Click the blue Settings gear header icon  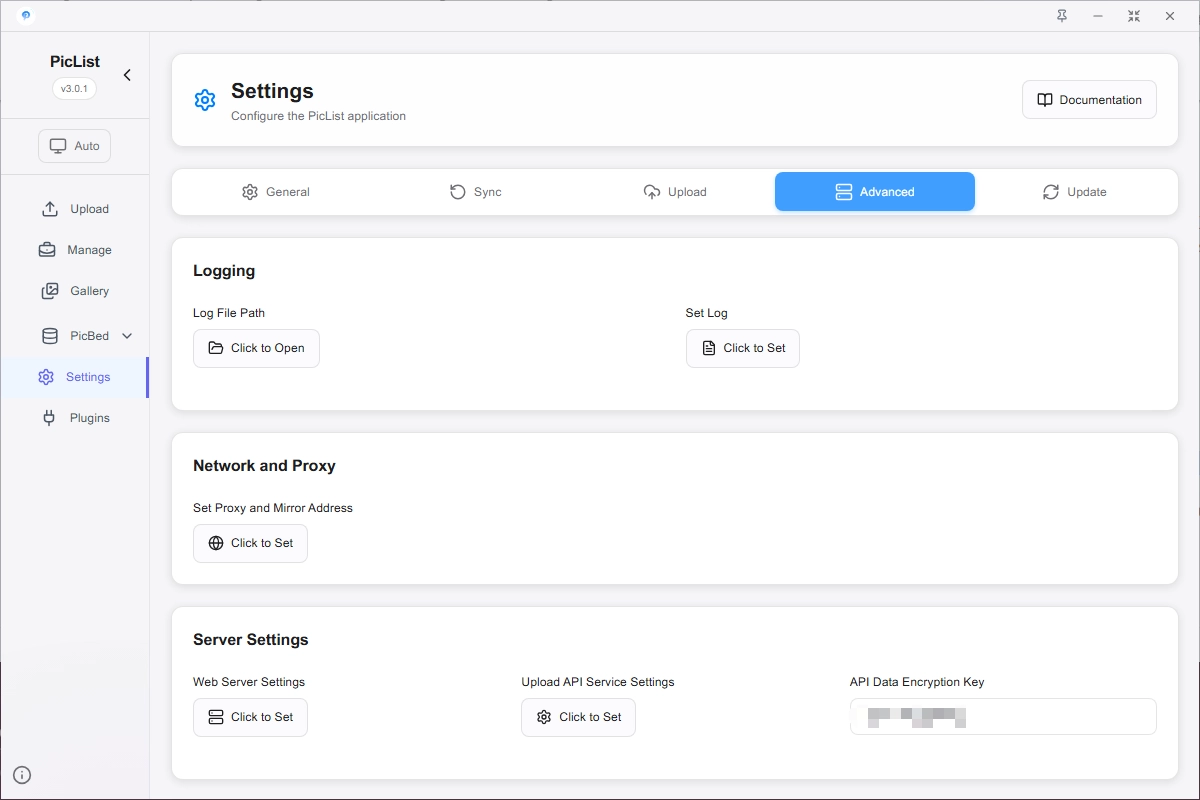point(205,100)
